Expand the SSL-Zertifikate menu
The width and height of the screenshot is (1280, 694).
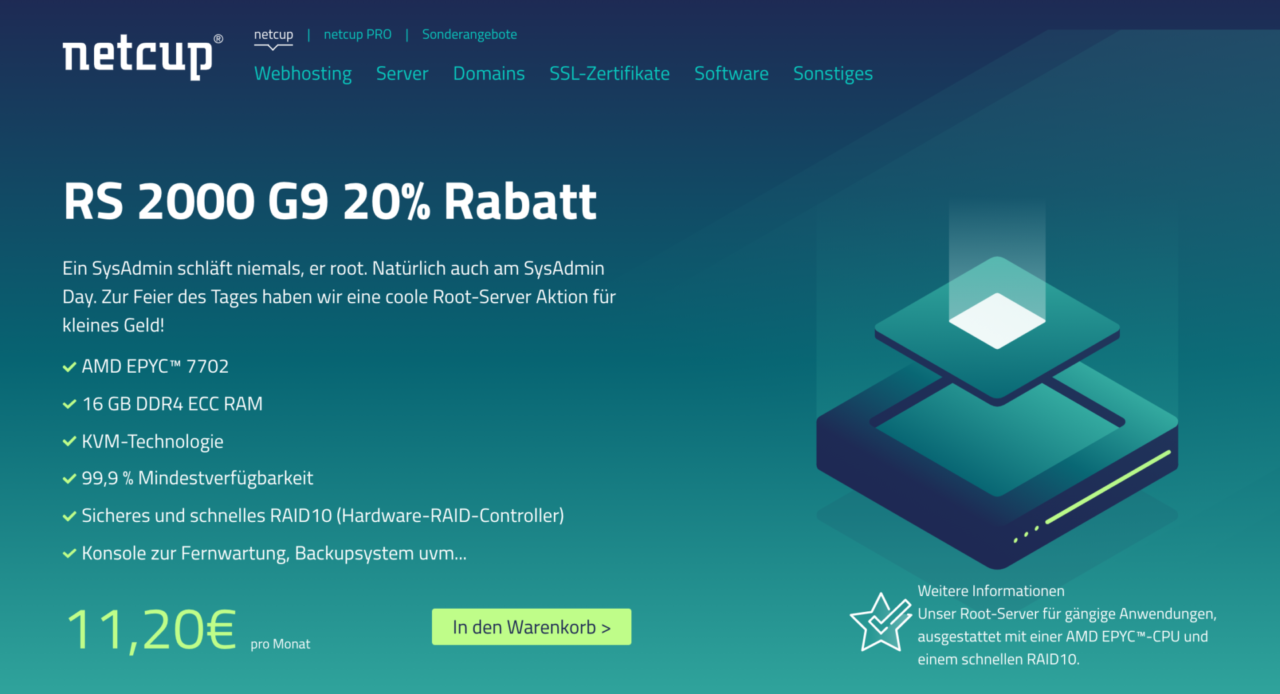point(609,74)
